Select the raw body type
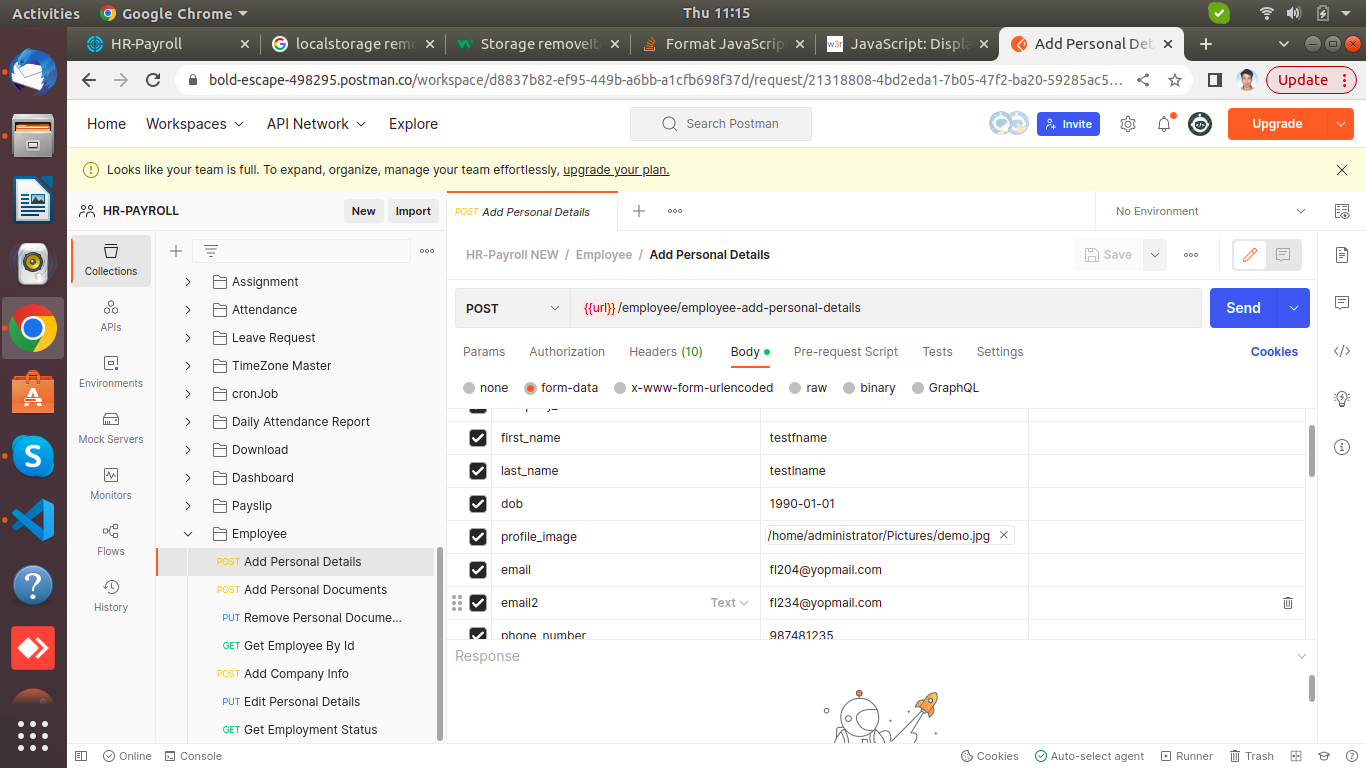Viewport: 1366px width, 768px height. [808, 388]
